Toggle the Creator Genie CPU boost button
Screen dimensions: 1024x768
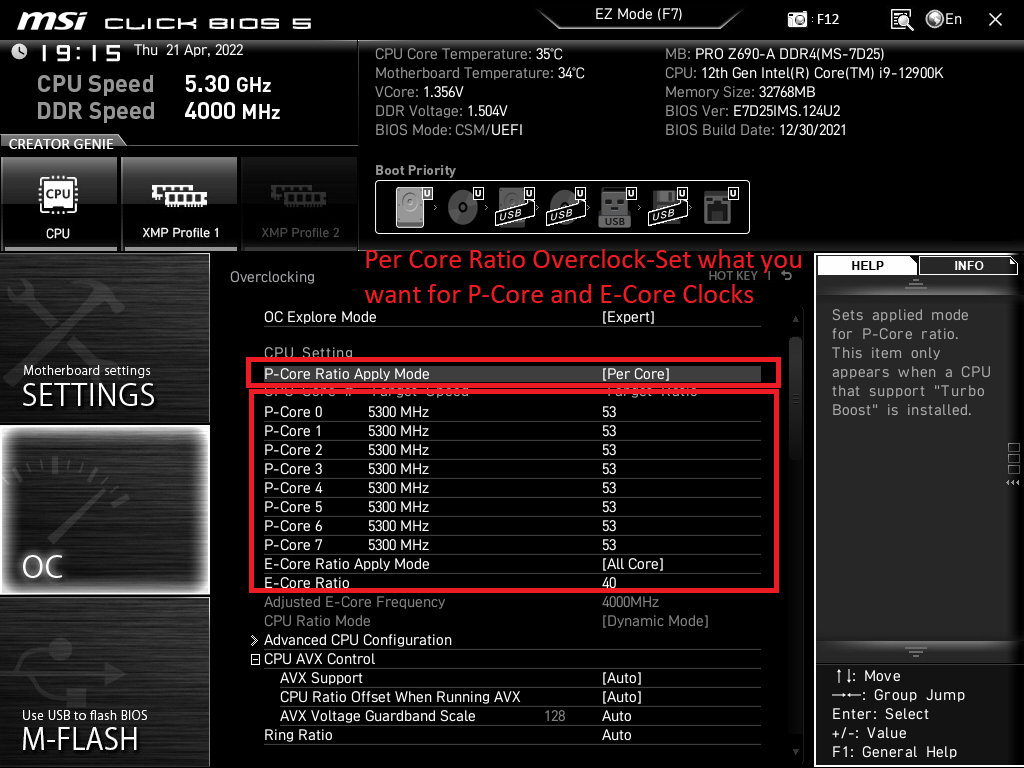(x=59, y=204)
